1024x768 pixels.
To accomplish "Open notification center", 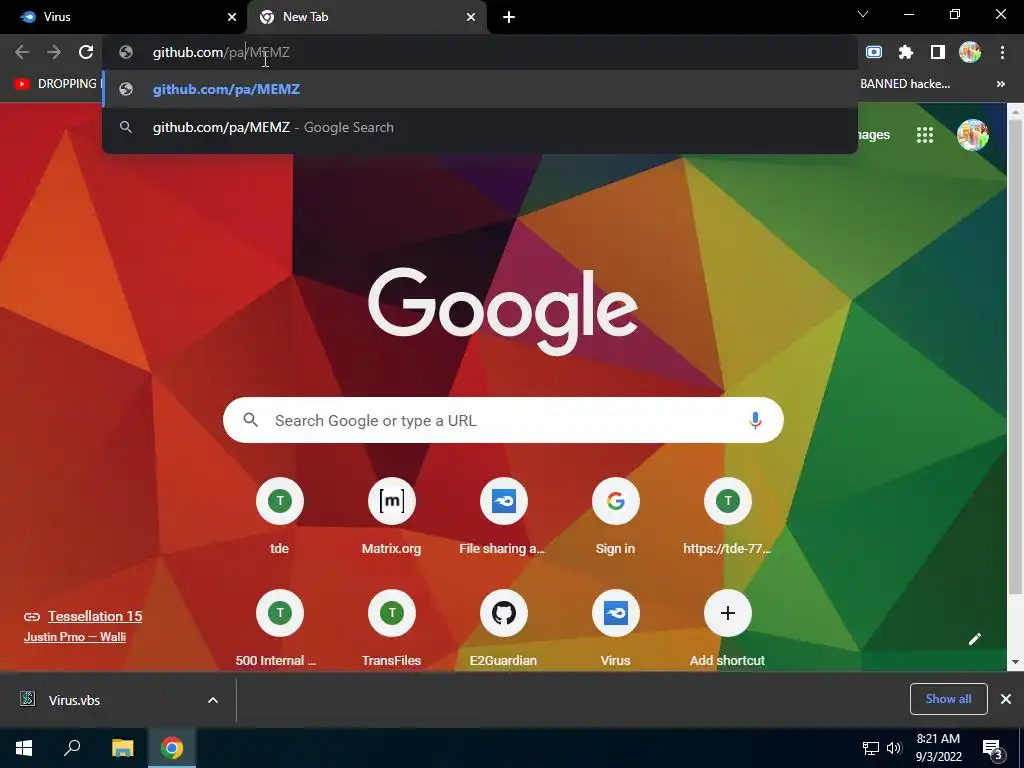I will 992,748.
